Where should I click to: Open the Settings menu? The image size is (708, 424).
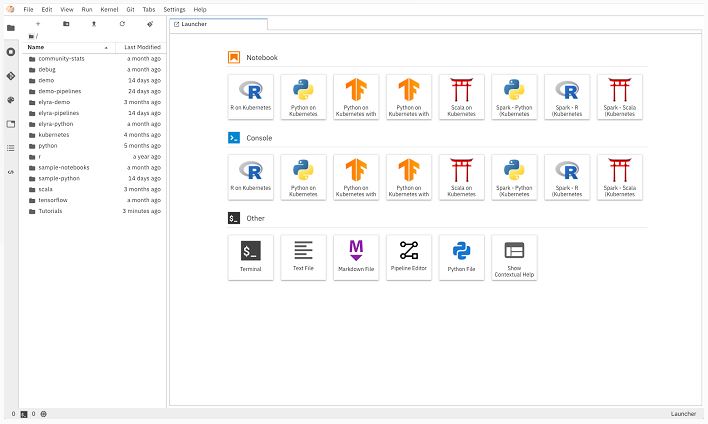(174, 9)
